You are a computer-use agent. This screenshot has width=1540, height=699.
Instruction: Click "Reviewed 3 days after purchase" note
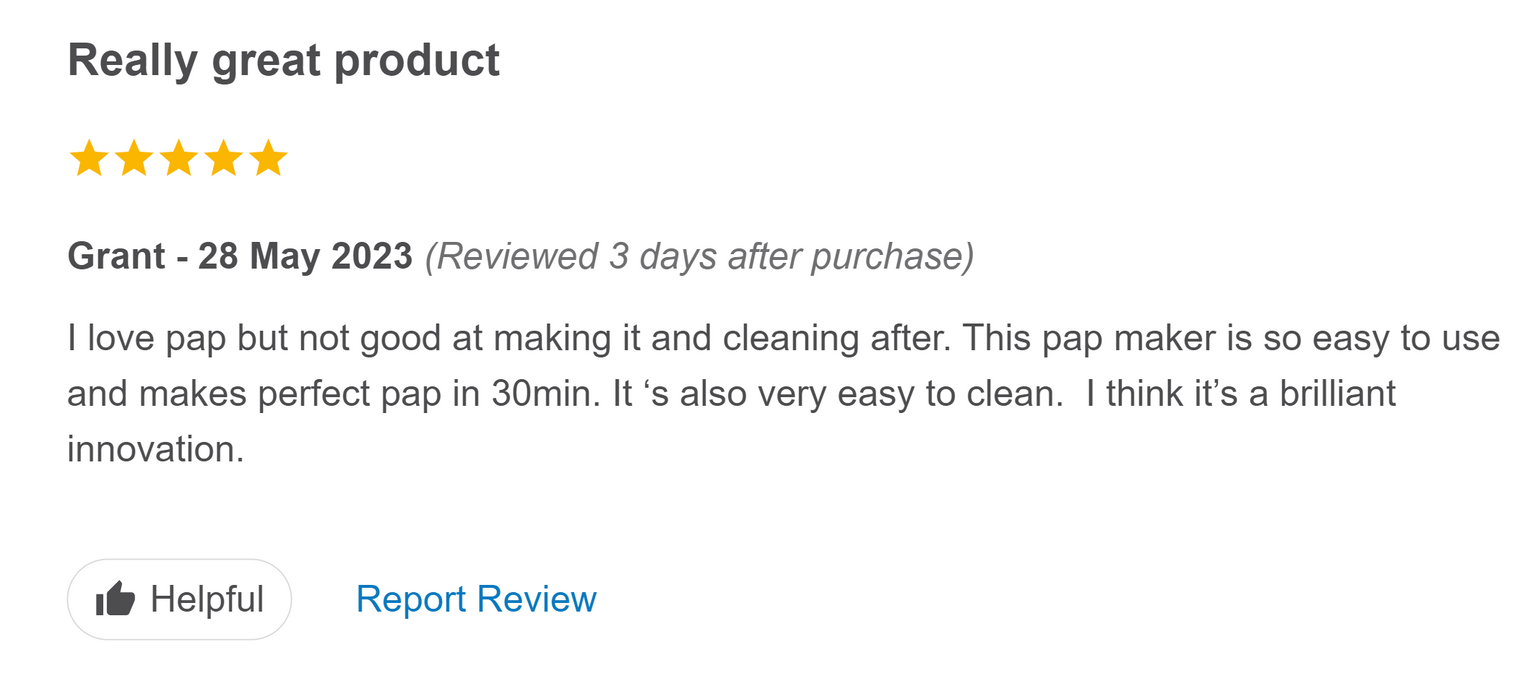pyautogui.click(x=699, y=257)
